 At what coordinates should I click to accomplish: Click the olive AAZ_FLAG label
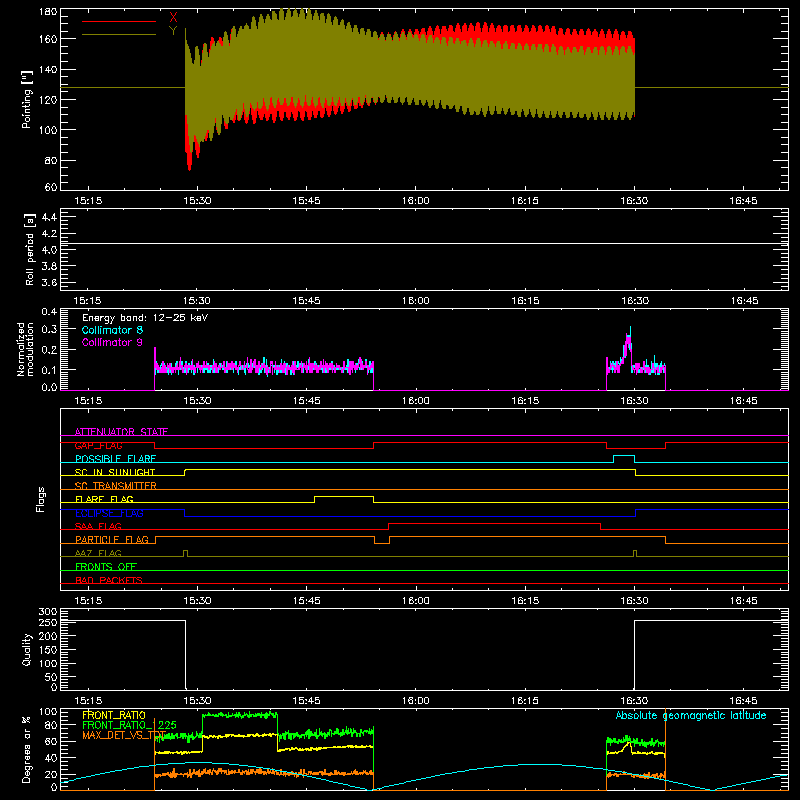point(98,553)
